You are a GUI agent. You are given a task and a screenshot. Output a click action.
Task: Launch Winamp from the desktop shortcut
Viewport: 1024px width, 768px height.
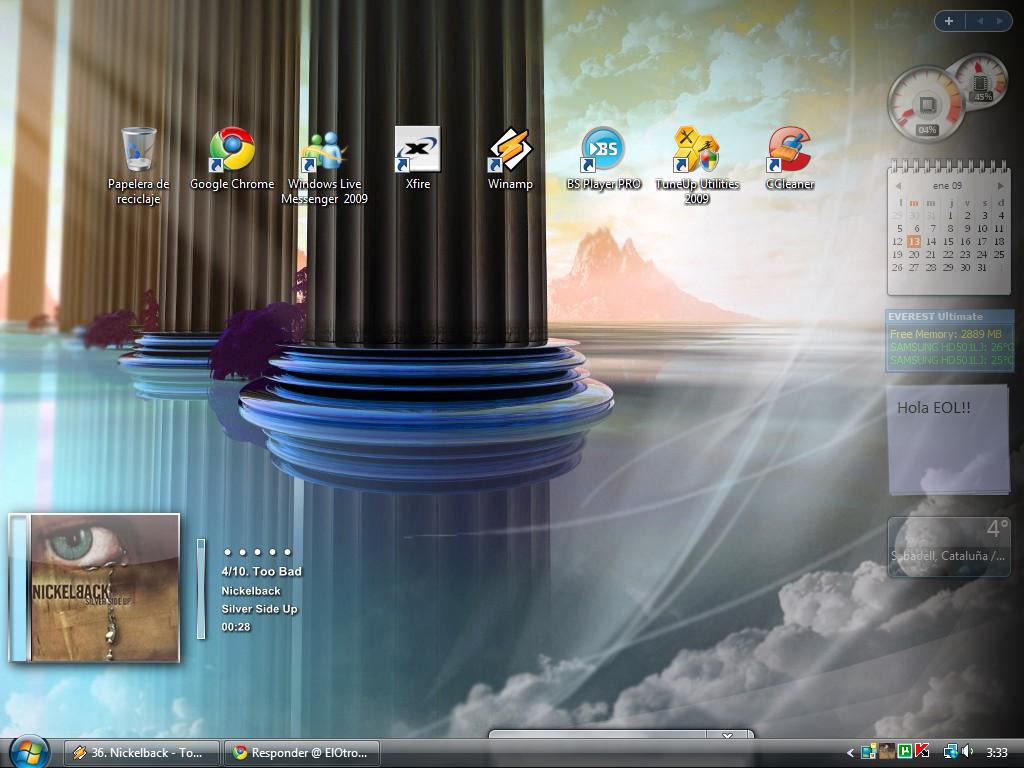click(510, 150)
